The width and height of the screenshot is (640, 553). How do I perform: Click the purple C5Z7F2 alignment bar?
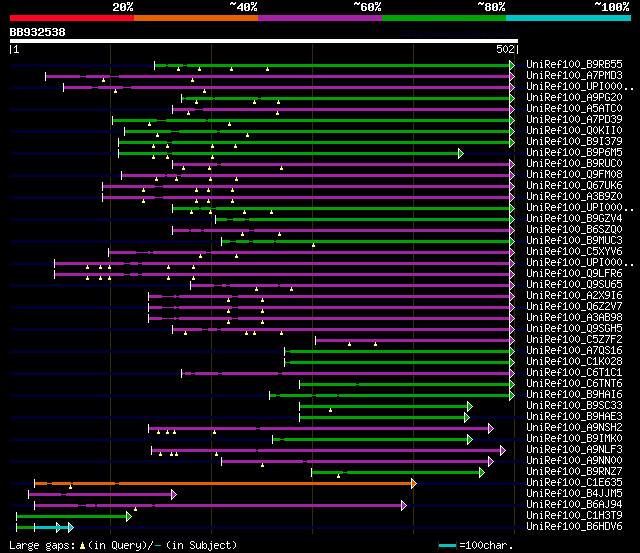coord(412,340)
